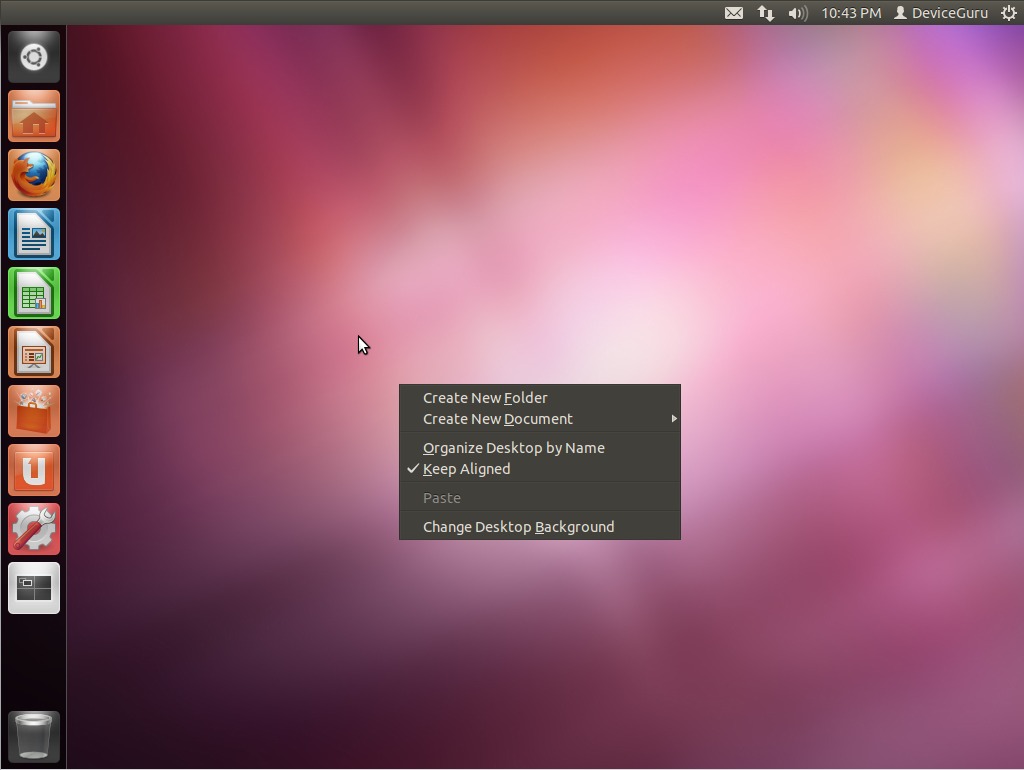Open the Ubuntu Dash home button

34,57
